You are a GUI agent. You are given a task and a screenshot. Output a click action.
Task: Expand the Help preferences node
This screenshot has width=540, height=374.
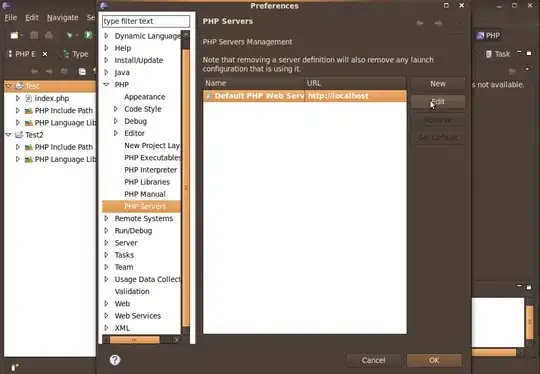(x=106, y=48)
